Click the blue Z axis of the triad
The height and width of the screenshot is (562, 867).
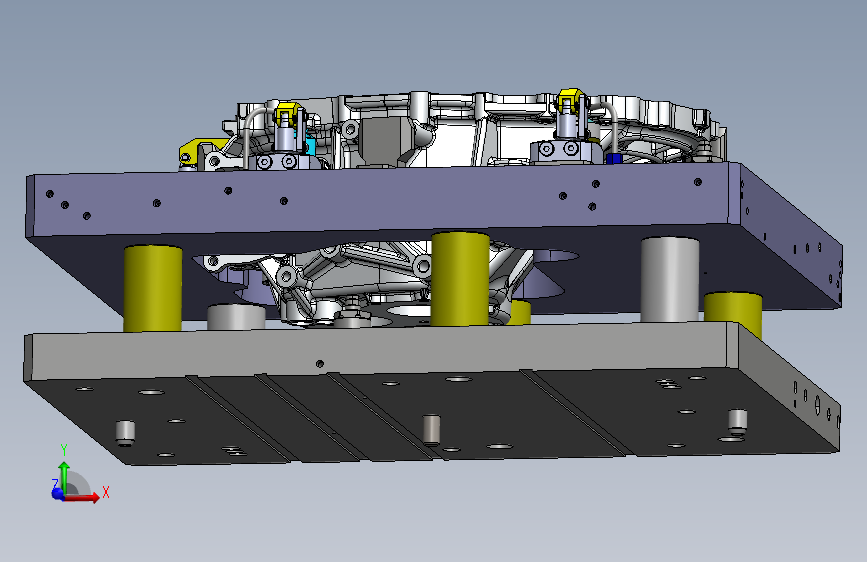57,493
